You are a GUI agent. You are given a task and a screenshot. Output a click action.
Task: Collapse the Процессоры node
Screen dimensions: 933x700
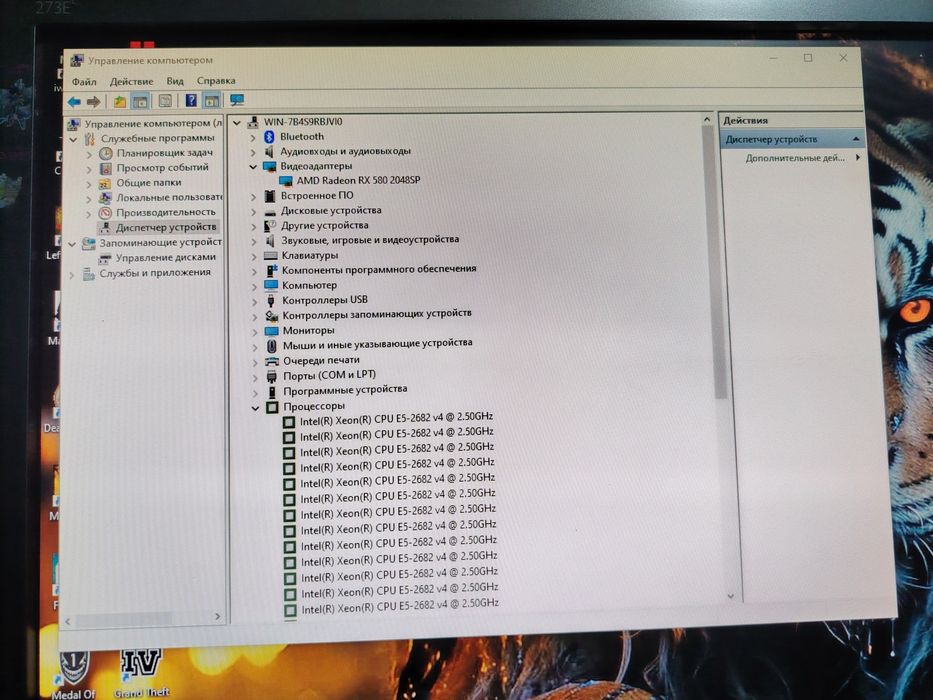[255, 408]
